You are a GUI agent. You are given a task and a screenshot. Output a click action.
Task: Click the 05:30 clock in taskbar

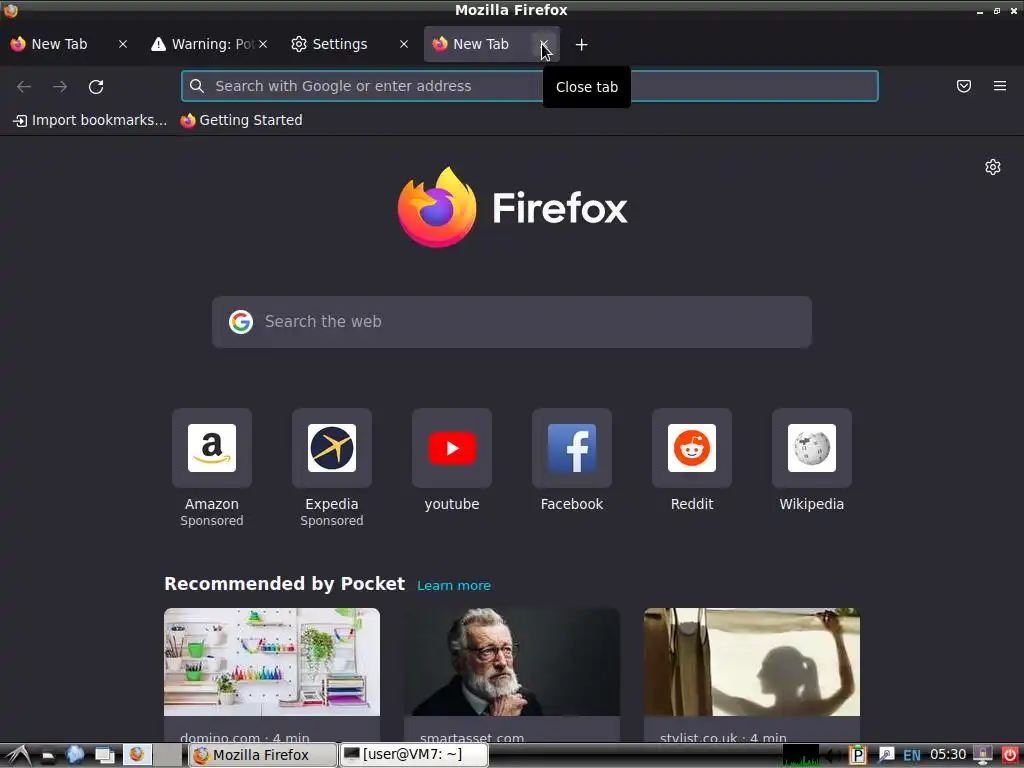[948, 755]
